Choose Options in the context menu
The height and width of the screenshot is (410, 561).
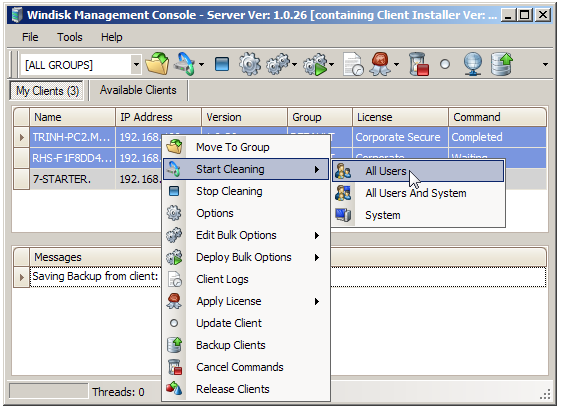[x=246, y=213]
